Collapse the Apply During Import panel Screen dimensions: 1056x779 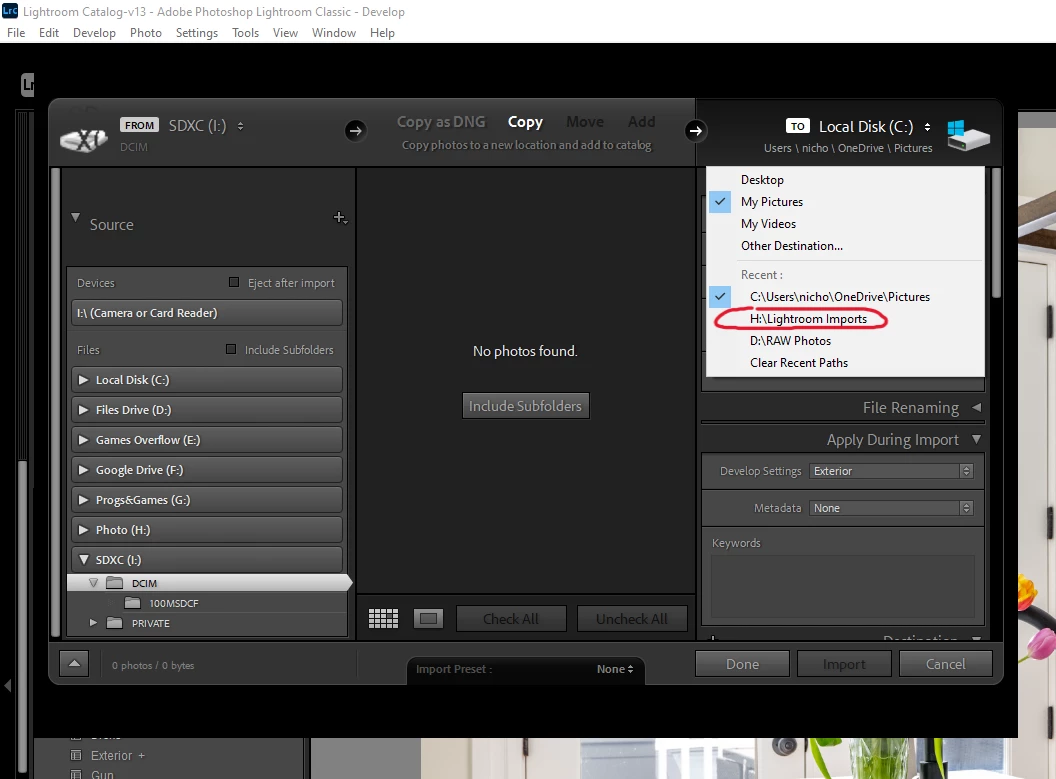click(x=977, y=439)
